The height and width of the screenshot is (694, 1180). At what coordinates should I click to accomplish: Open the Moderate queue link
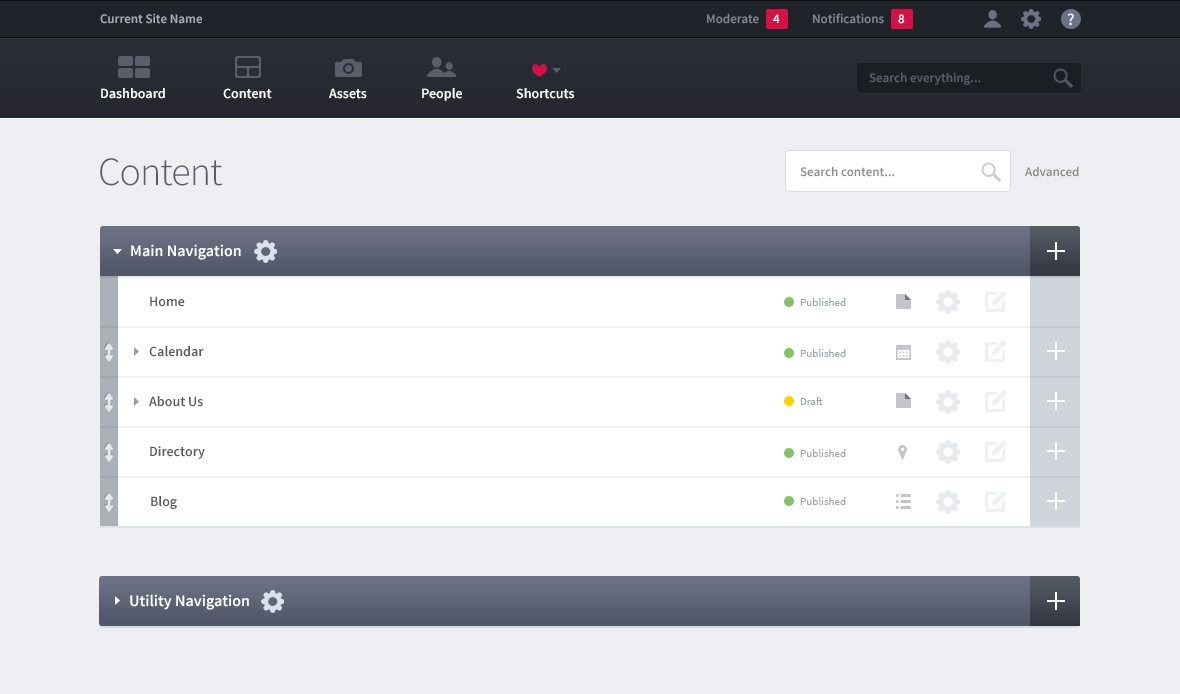click(732, 19)
